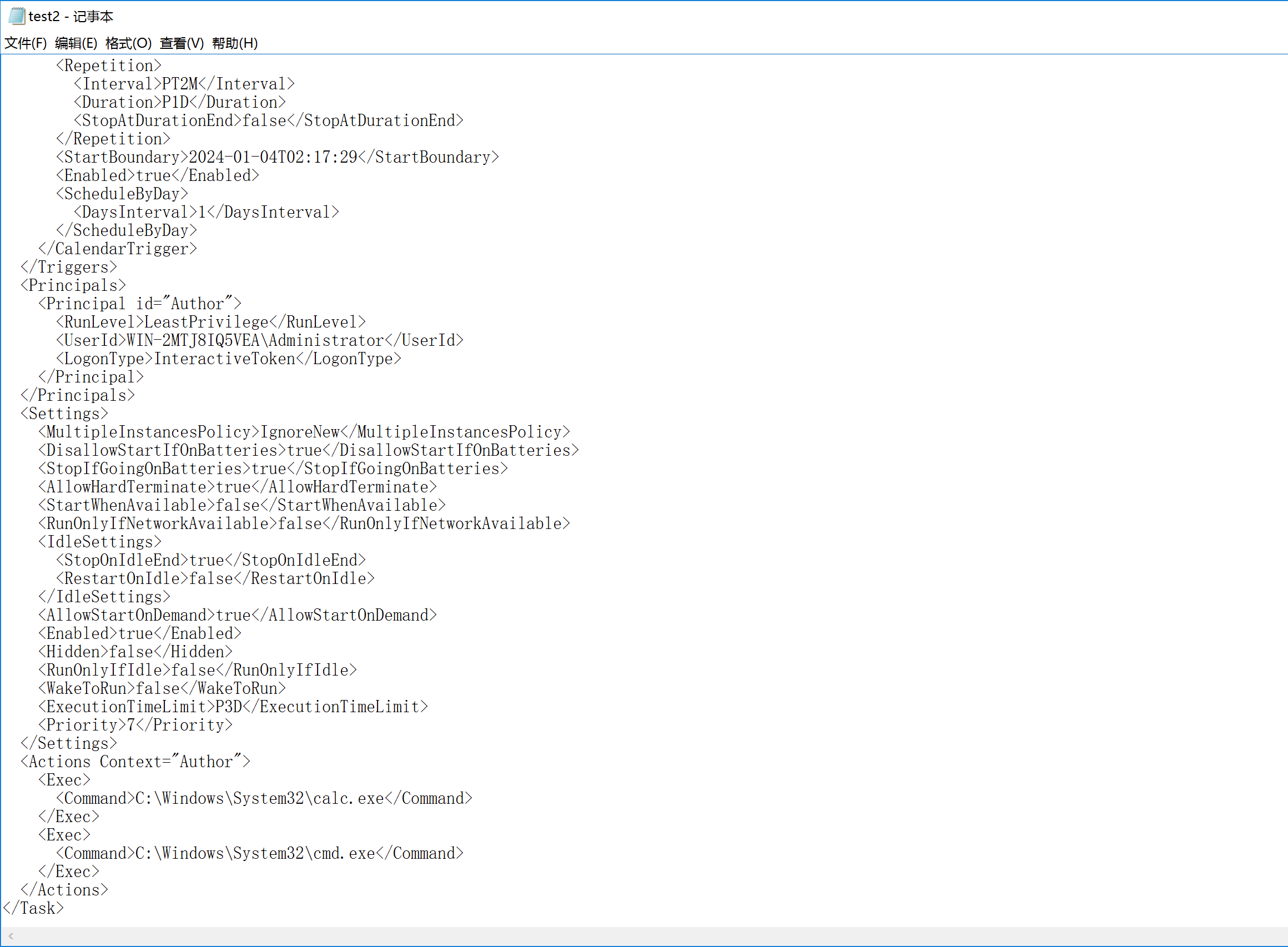The image size is (1288, 947).
Task: Click on the StartBoundary date value
Action: (x=273, y=157)
